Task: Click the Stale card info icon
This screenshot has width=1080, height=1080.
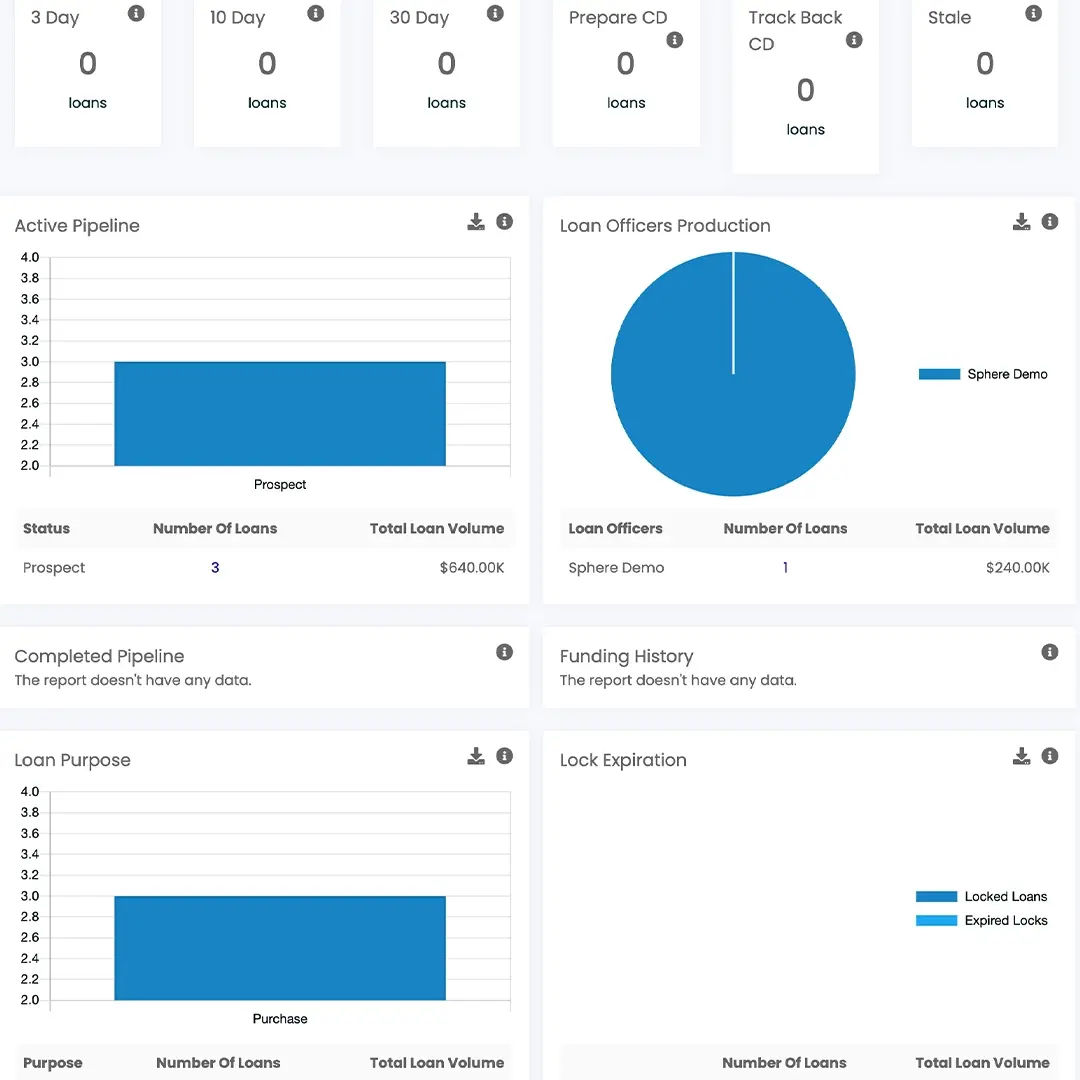Action: (x=1034, y=13)
